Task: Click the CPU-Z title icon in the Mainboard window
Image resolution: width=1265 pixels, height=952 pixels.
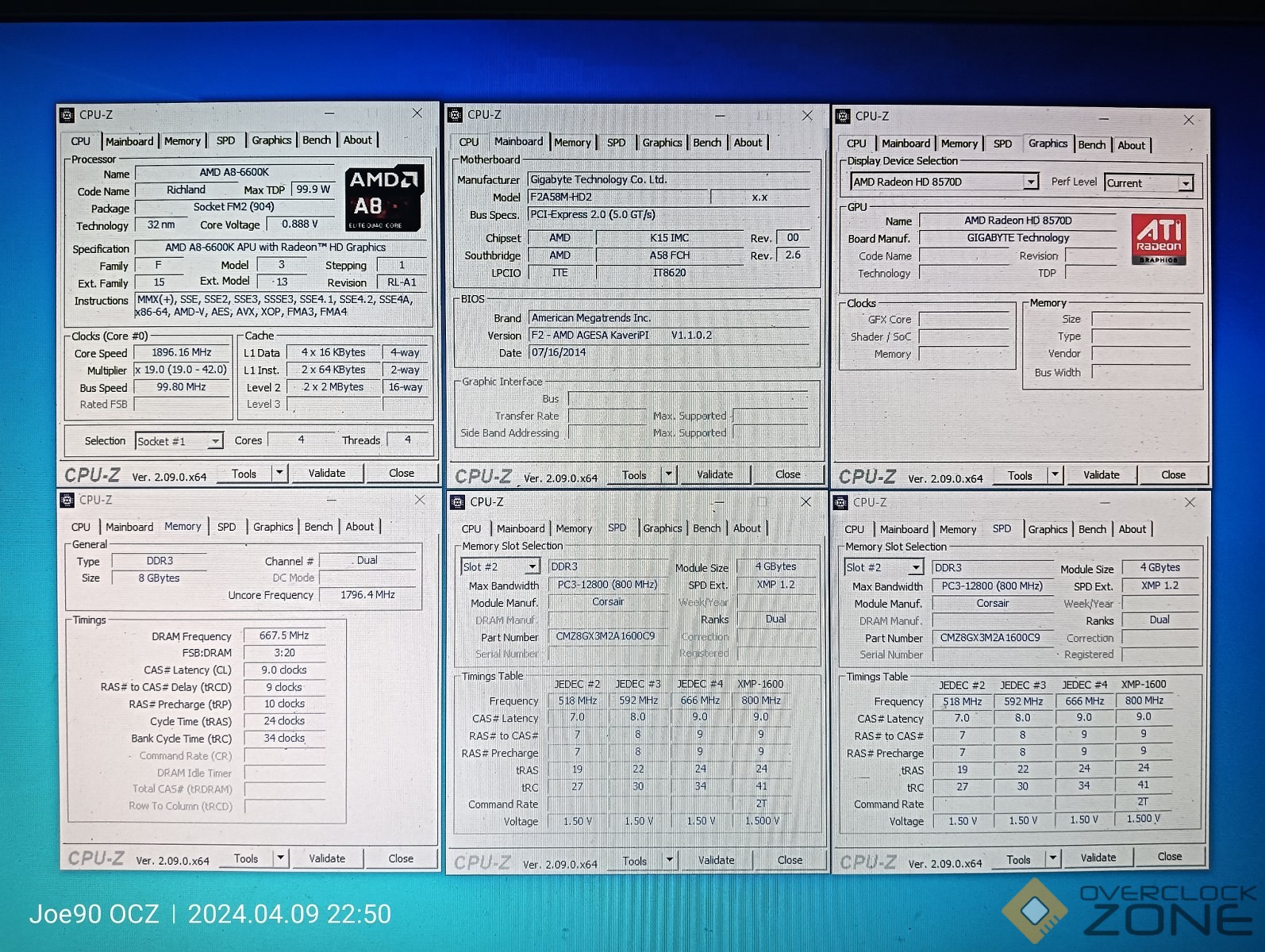Action: click(x=456, y=115)
